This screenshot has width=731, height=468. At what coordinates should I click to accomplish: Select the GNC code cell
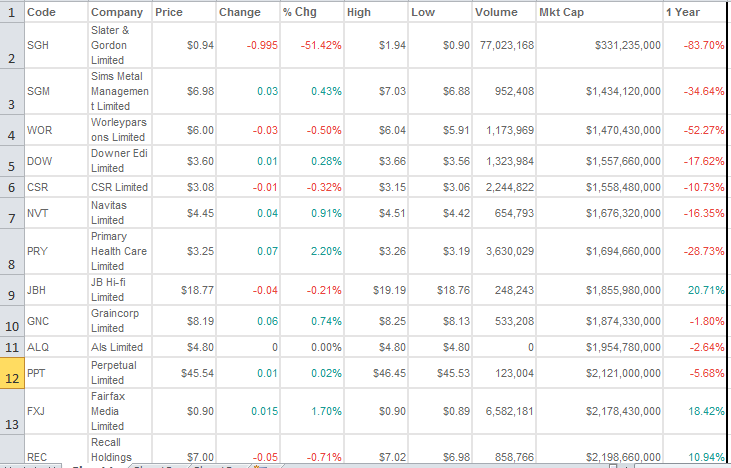[x=56, y=321]
